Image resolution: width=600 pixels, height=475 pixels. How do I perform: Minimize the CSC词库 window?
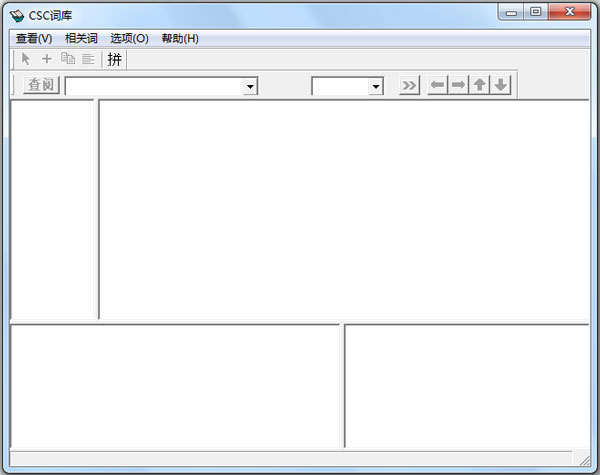511,12
